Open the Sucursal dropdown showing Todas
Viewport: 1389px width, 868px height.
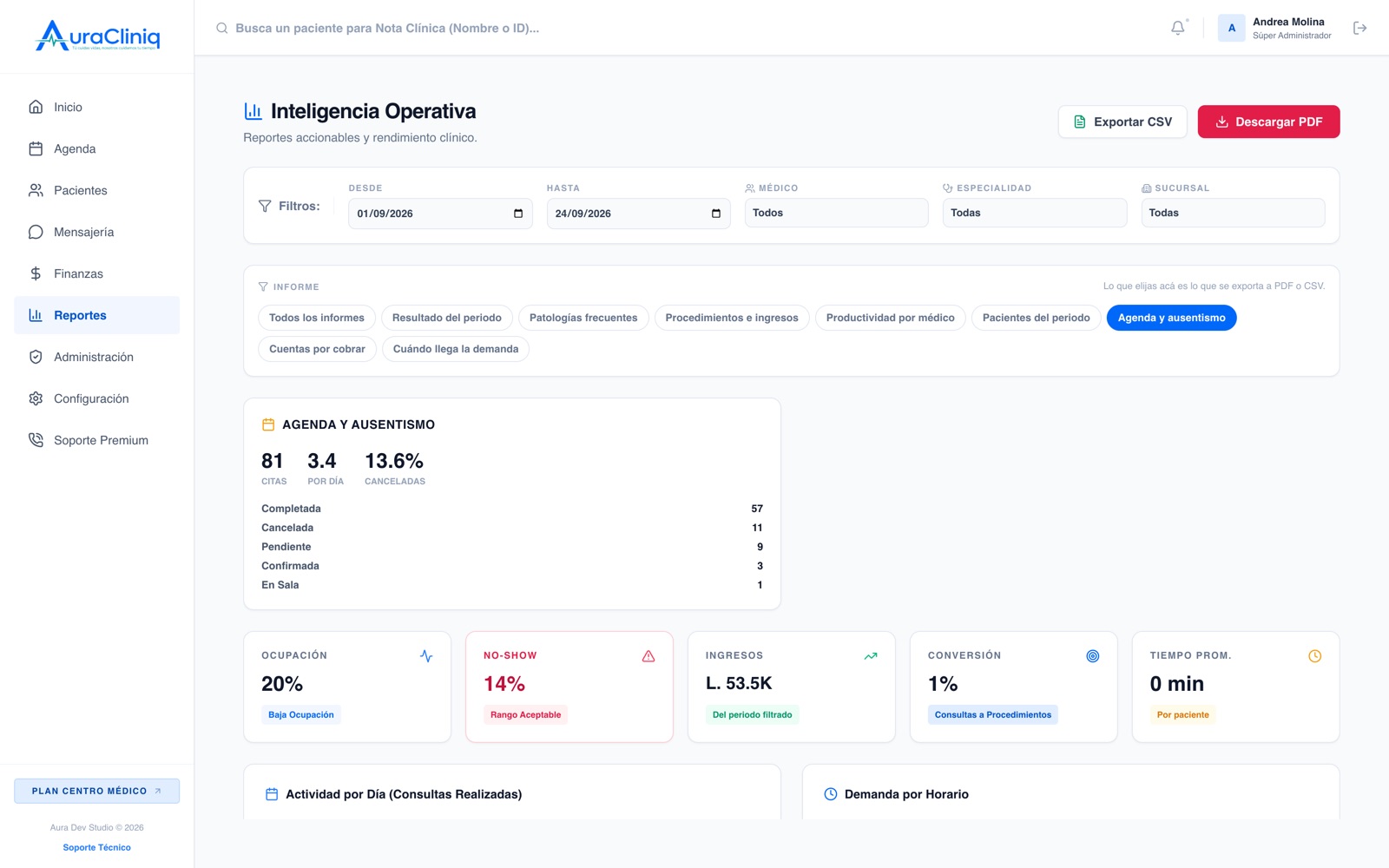(1233, 213)
